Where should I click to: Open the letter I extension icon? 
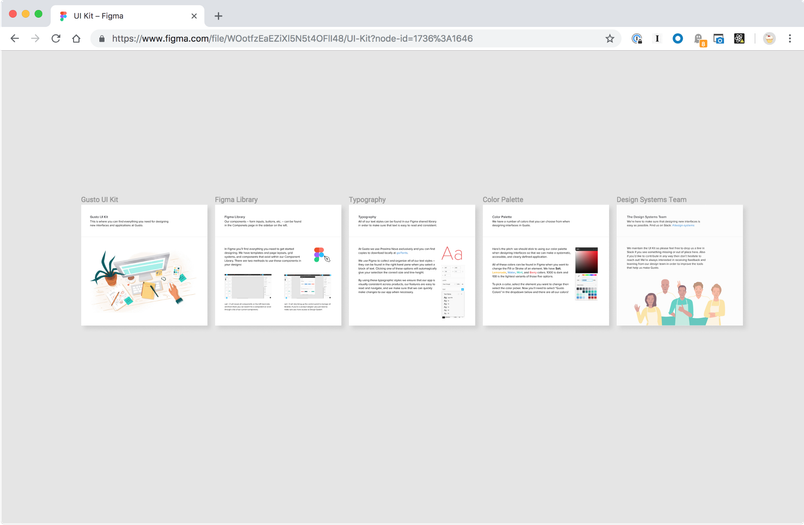coord(657,38)
